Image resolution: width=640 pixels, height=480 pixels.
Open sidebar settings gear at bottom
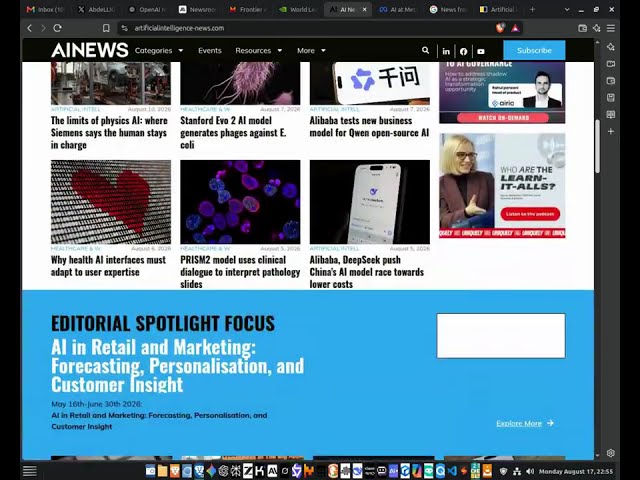click(611, 453)
